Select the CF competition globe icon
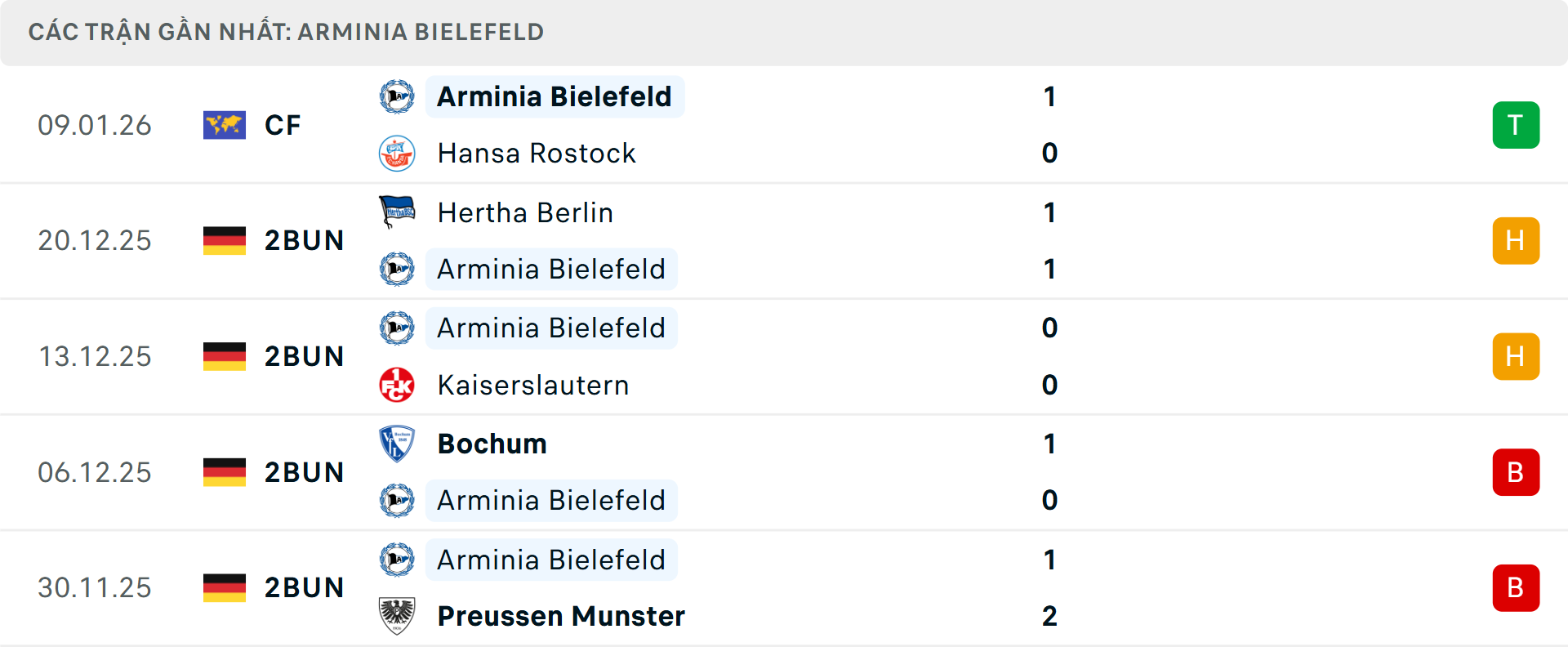 (x=224, y=125)
